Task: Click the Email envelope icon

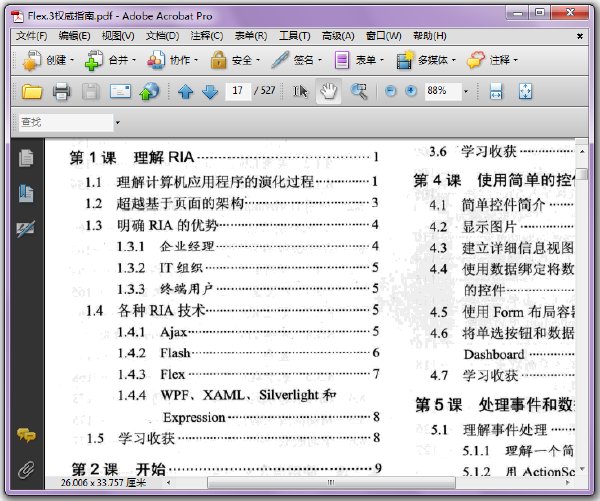Action: pos(120,91)
